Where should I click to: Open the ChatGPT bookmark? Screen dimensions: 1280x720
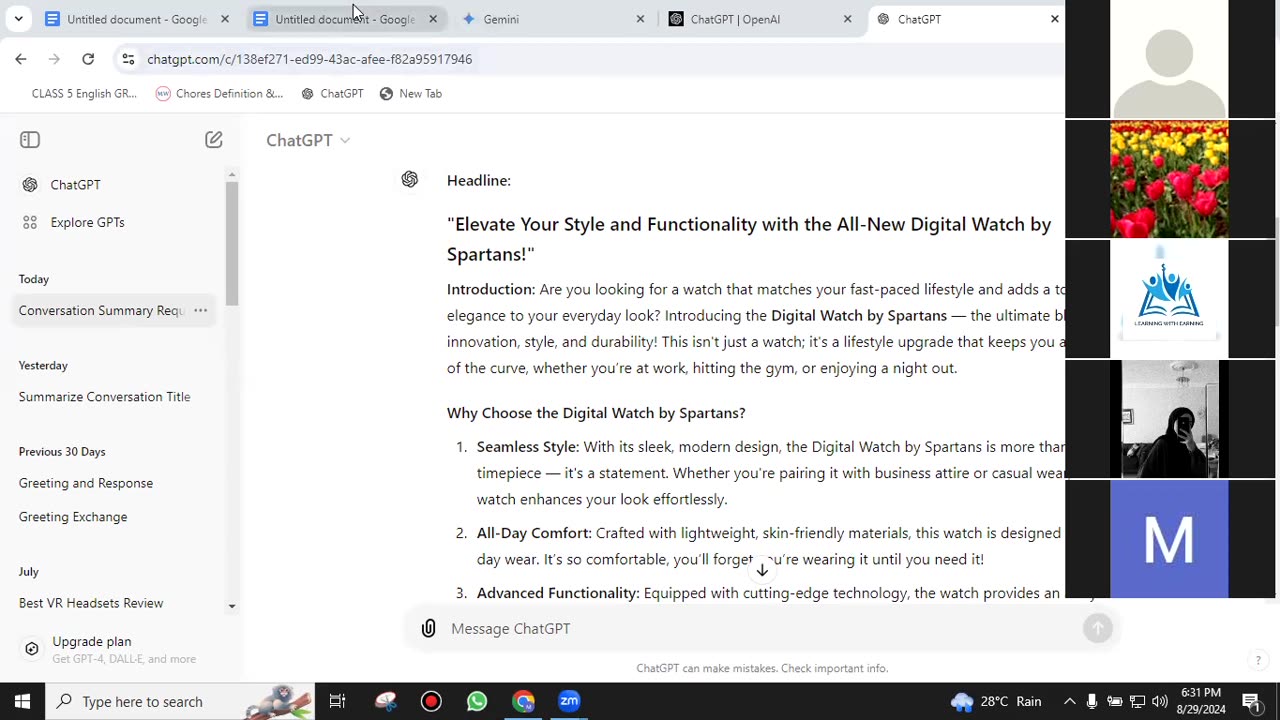pyautogui.click(x=332, y=93)
